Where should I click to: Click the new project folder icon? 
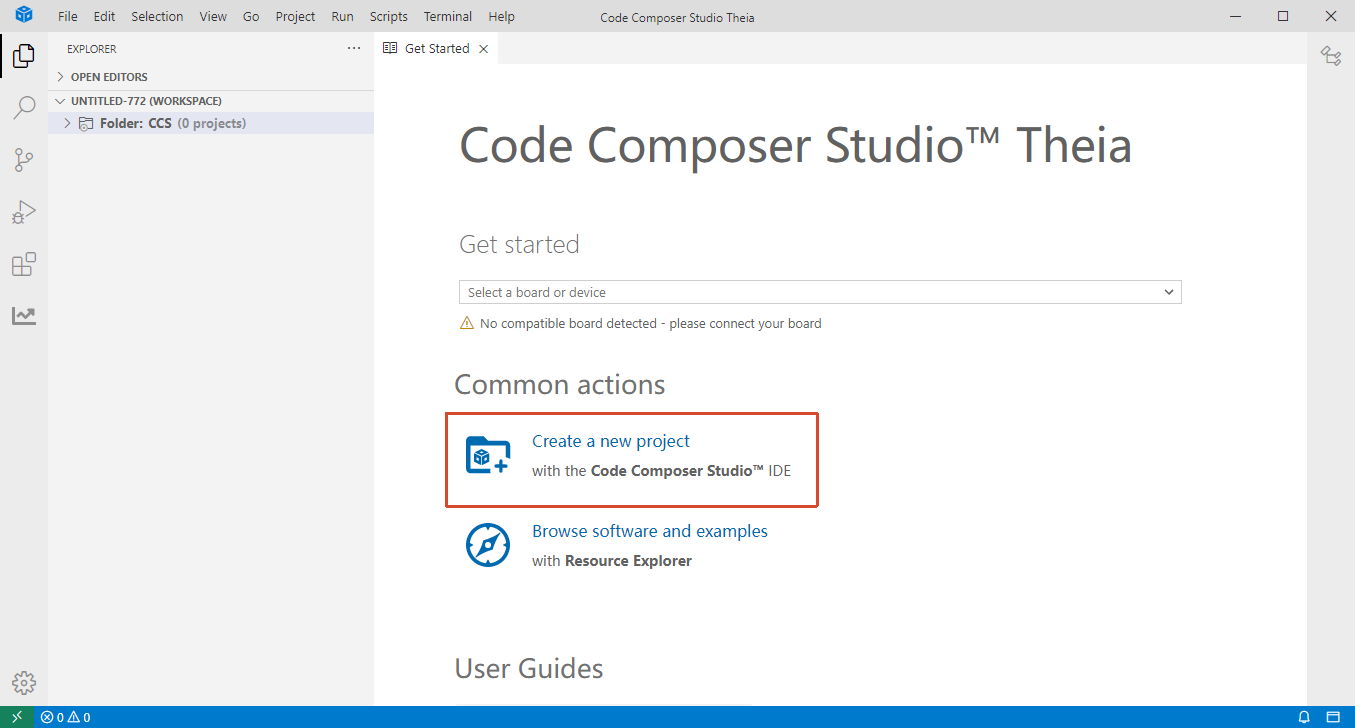(x=489, y=456)
